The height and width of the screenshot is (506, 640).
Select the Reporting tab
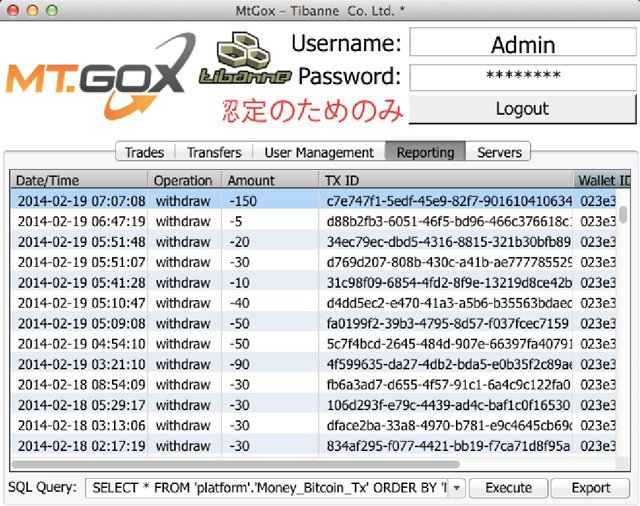pyautogui.click(x=425, y=152)
